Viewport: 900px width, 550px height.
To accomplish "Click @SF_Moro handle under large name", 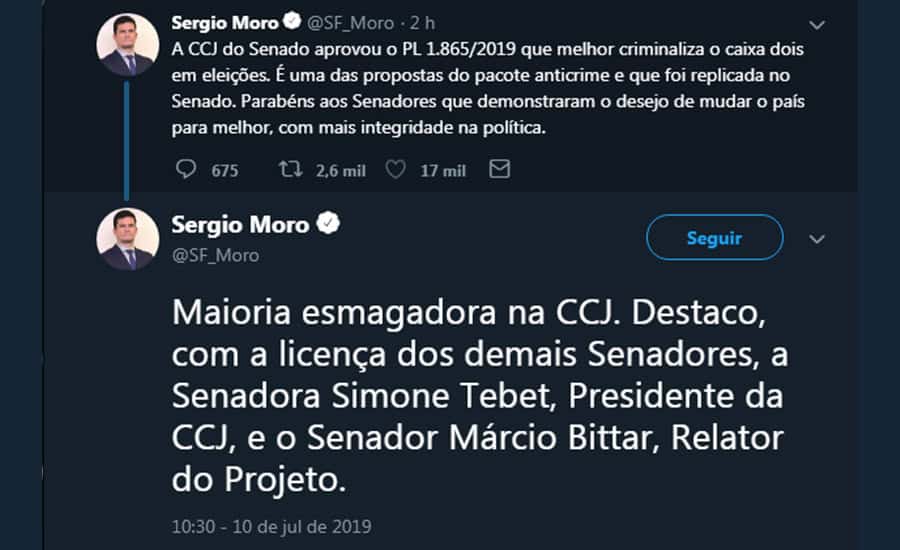I will point(215,255).
